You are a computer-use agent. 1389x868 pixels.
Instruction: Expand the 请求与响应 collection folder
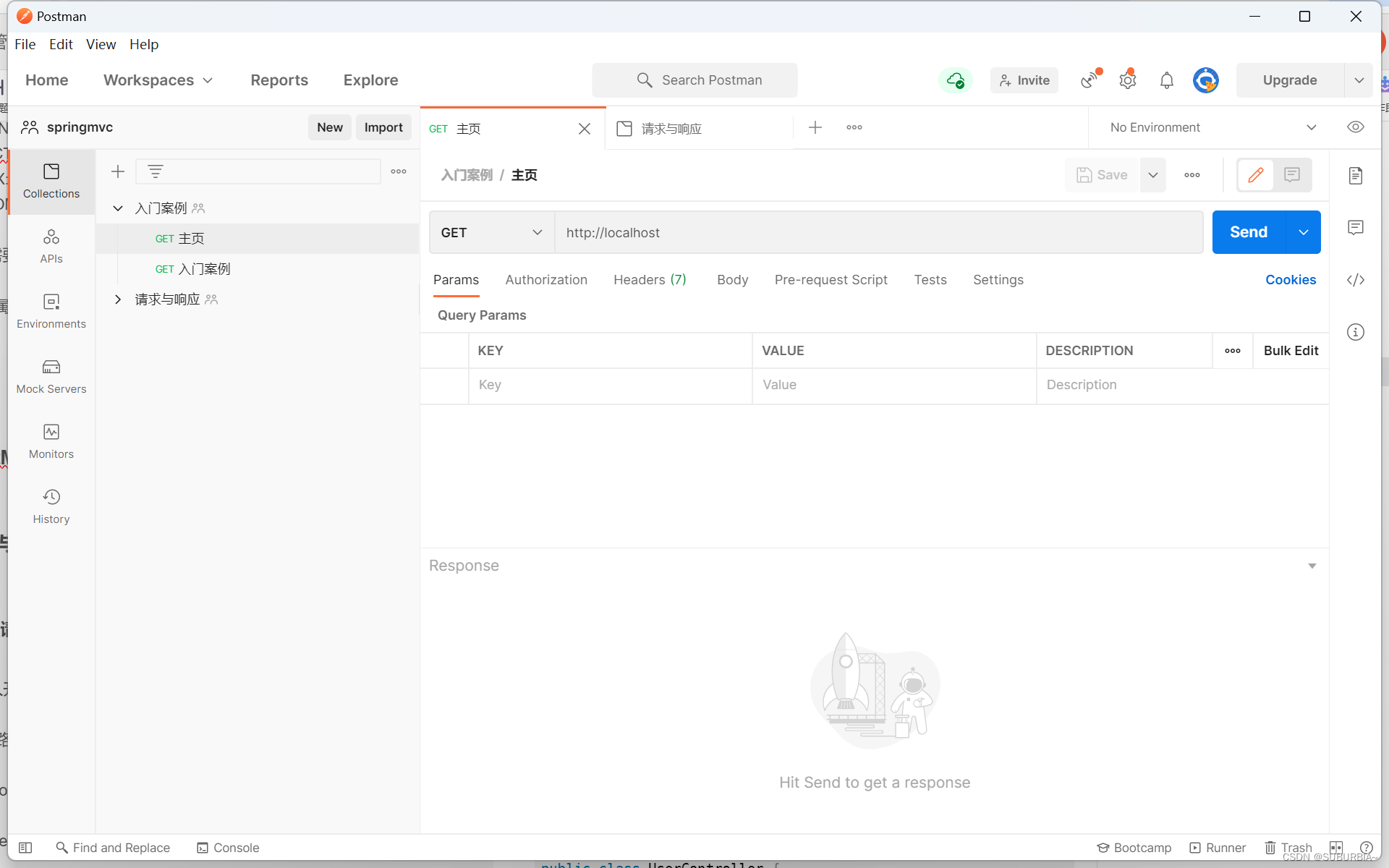117,299
